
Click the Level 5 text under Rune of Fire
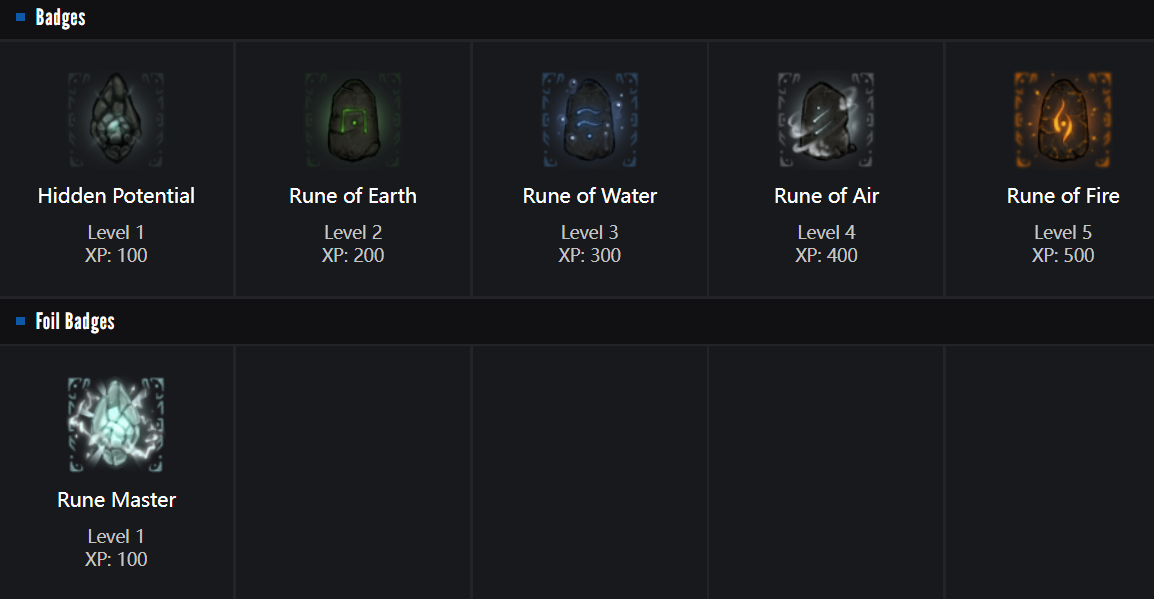coord(1063,233)
